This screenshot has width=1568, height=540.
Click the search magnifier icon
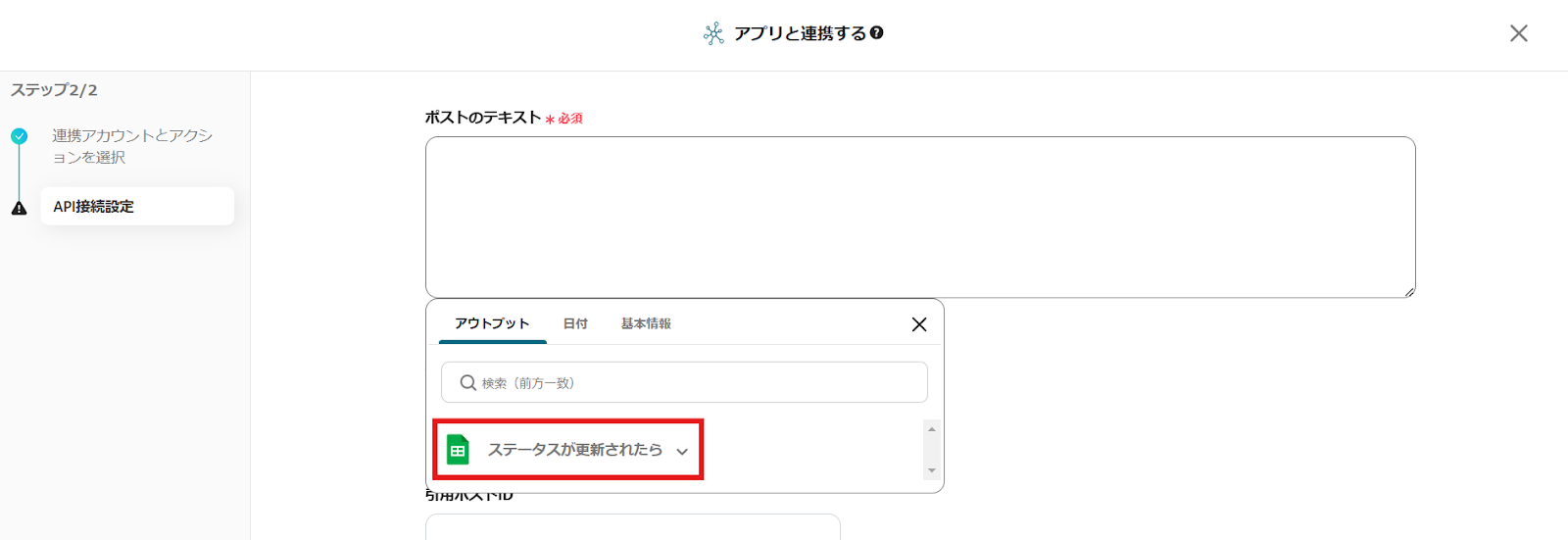pos(468,382)
